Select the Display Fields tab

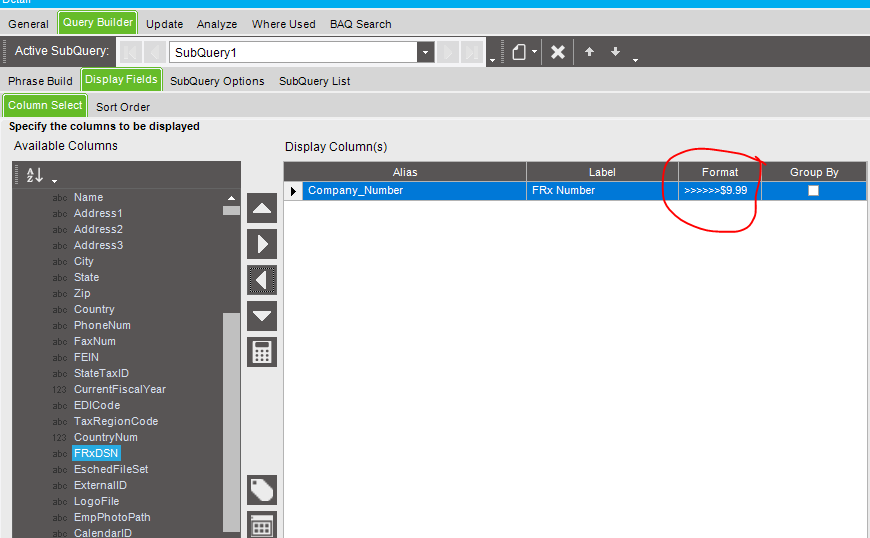(121, 79)
